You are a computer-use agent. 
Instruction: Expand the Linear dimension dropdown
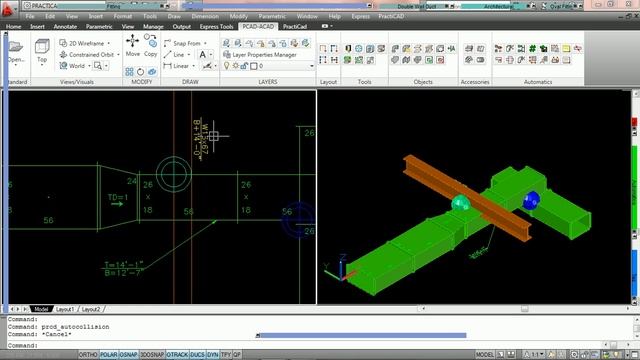[193, 66]
